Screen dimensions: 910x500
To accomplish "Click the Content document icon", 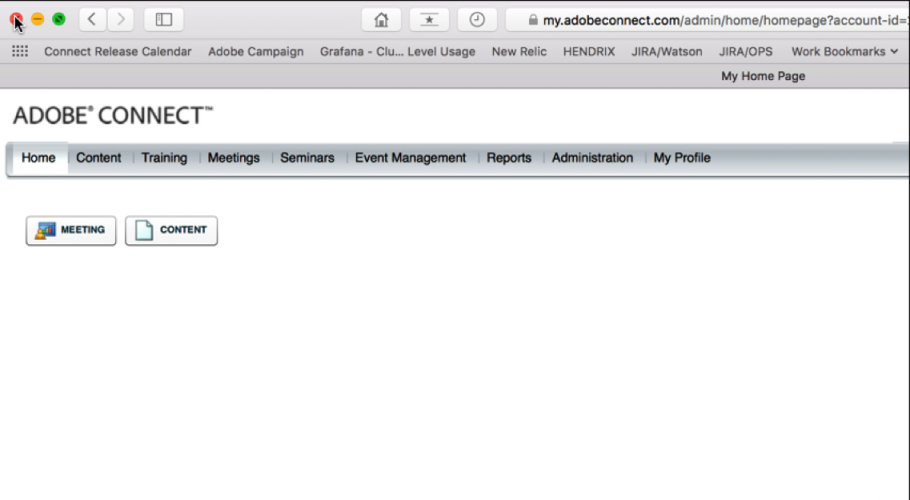I will (144, 230).
